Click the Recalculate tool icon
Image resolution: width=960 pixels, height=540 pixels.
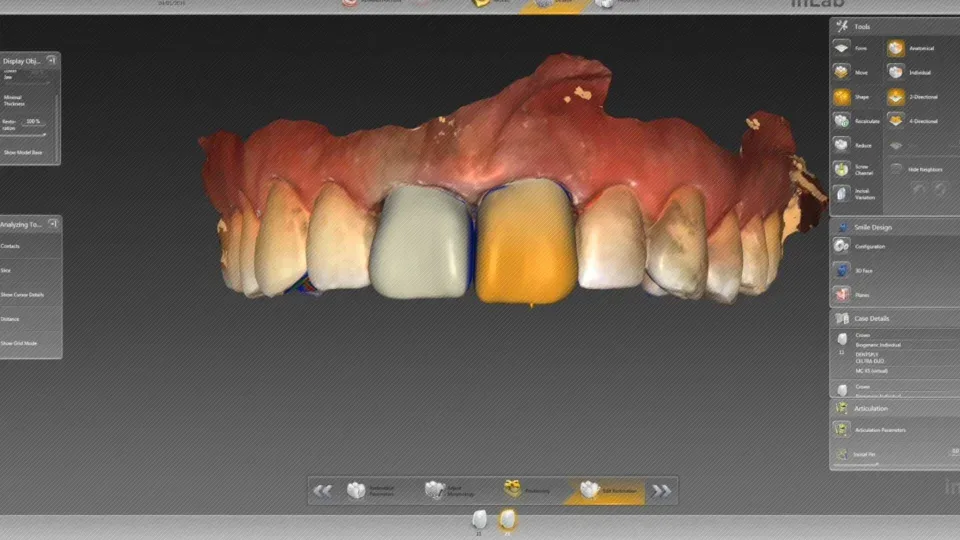[841, 121]
